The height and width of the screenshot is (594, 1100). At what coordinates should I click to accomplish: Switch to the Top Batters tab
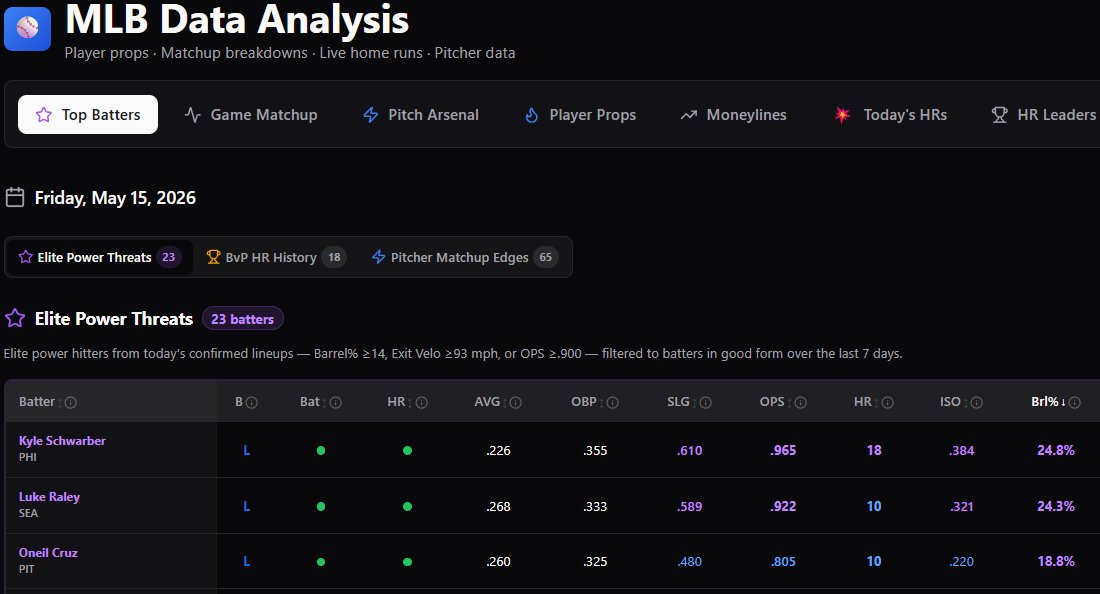(88, 114)
